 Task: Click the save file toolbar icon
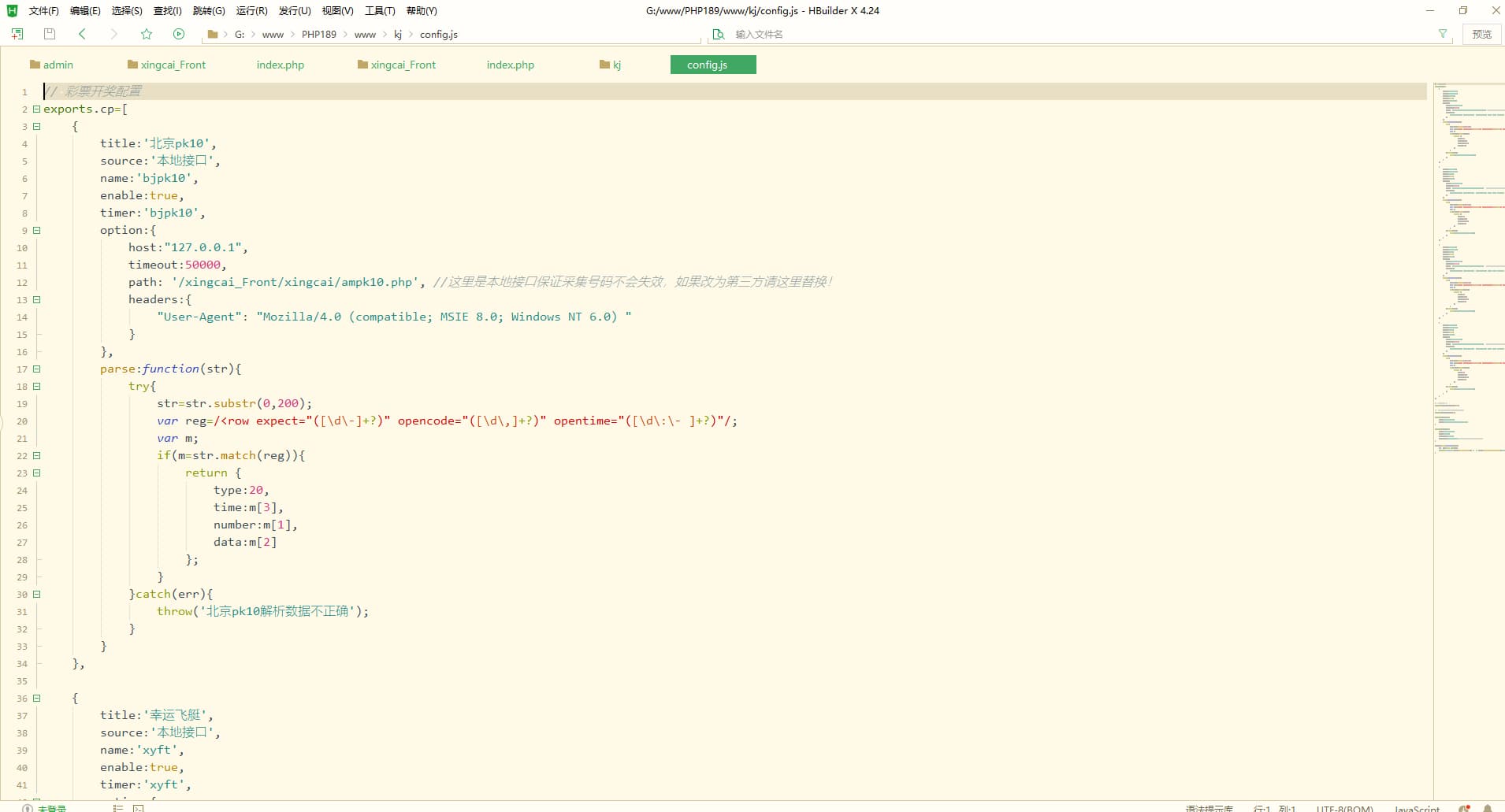(50, 34)
